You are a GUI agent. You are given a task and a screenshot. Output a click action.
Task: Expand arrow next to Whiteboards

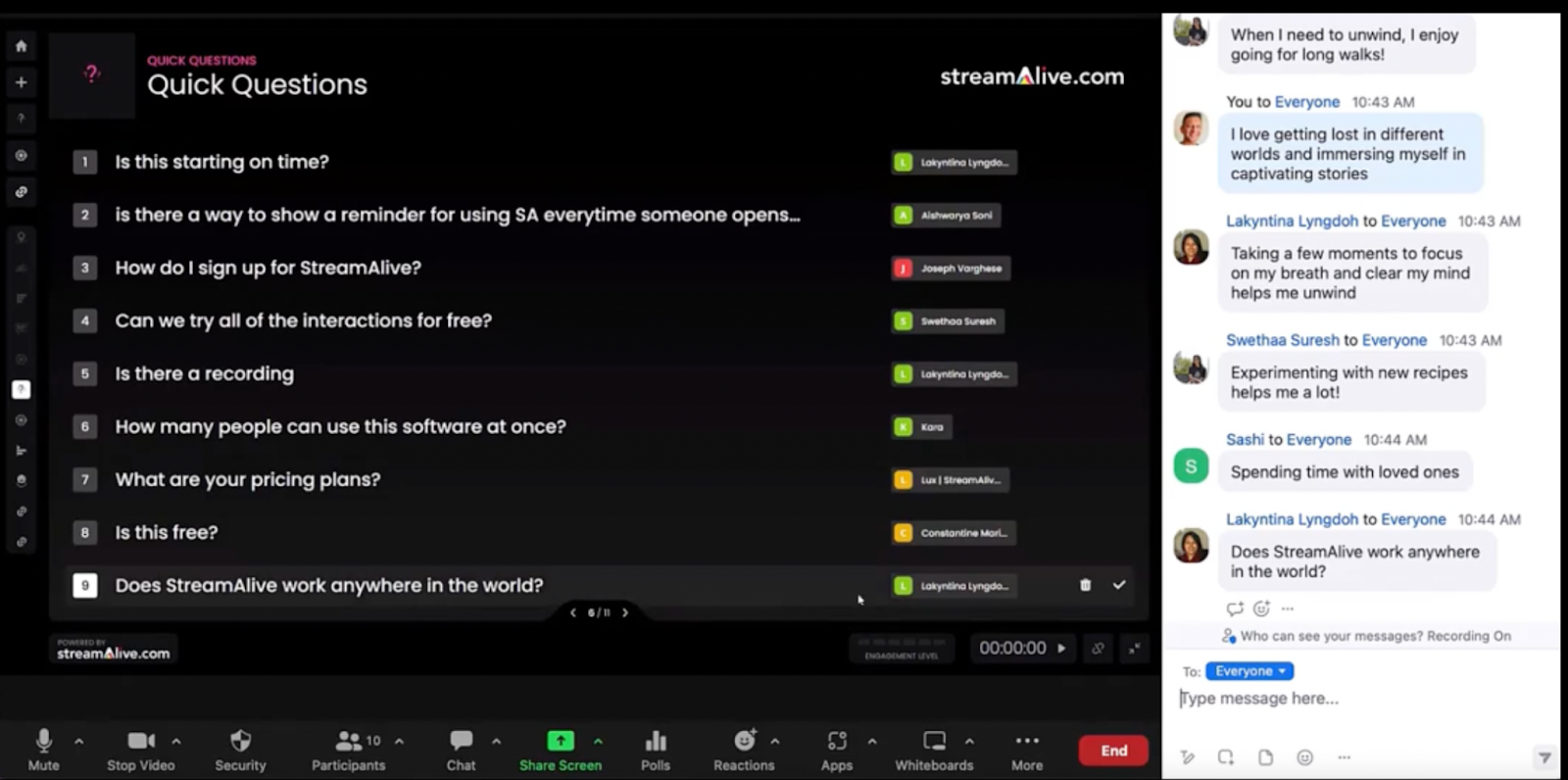(x=969, y=741)
